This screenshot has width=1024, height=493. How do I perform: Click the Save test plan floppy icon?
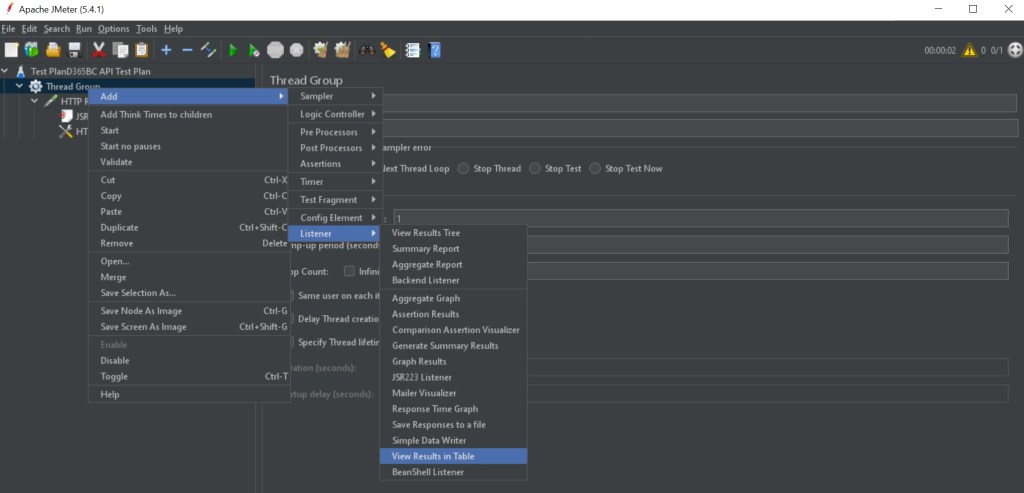click(74, 50)
